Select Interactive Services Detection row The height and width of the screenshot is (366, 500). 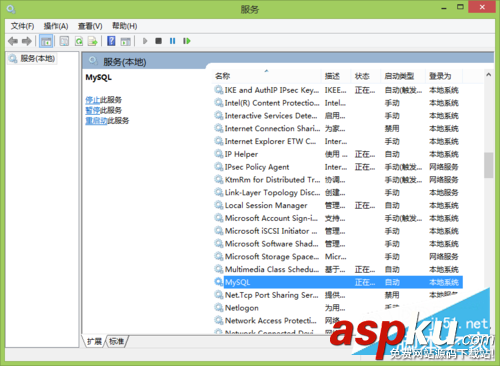click(338, 116)
